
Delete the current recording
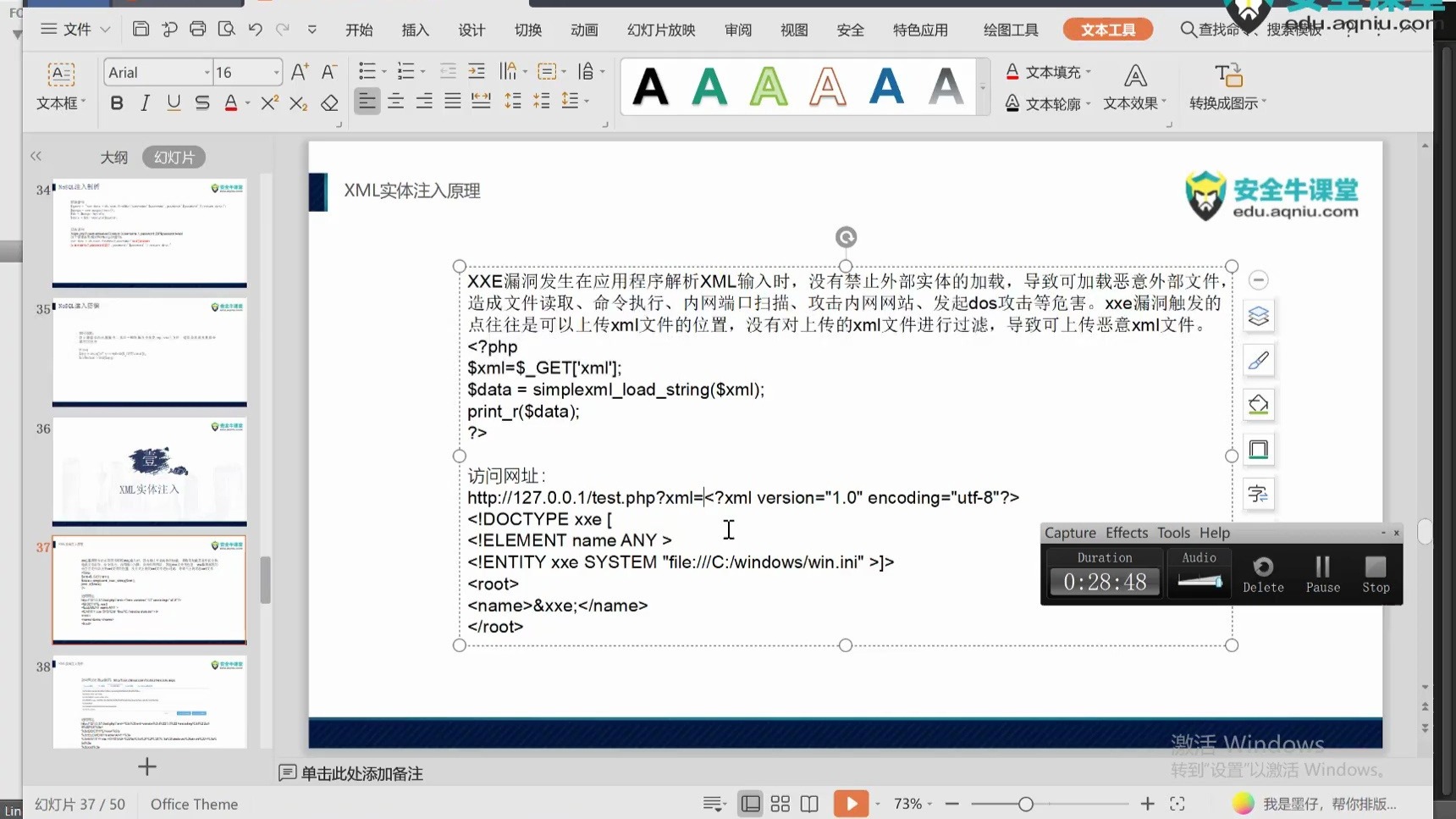coord(1263,573)
